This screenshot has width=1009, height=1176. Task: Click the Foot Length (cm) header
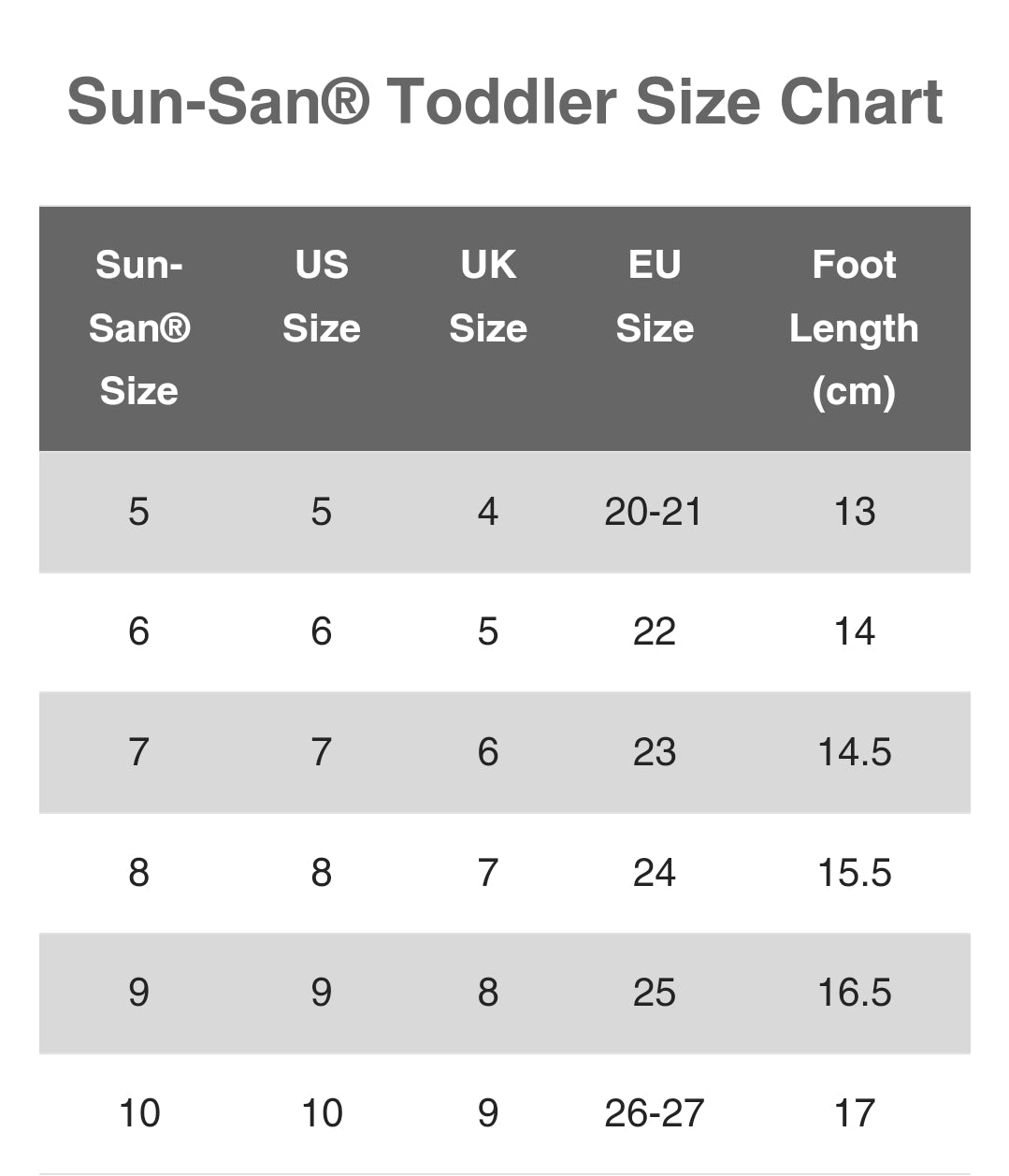tap(854, 327)
